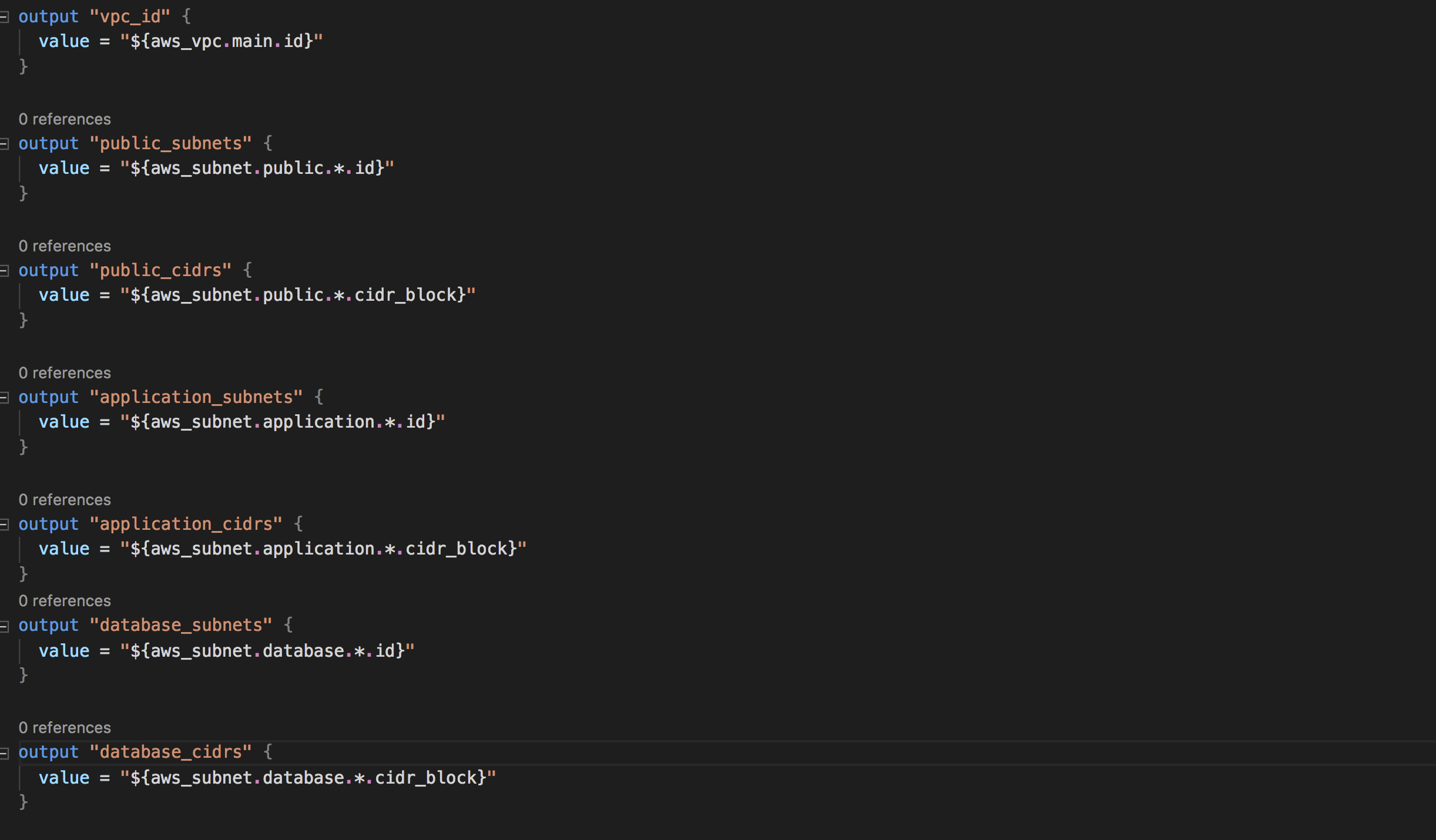Click the collapse marker next to public_cidrs
1436x840 pixels.
(x=5, y=271)
